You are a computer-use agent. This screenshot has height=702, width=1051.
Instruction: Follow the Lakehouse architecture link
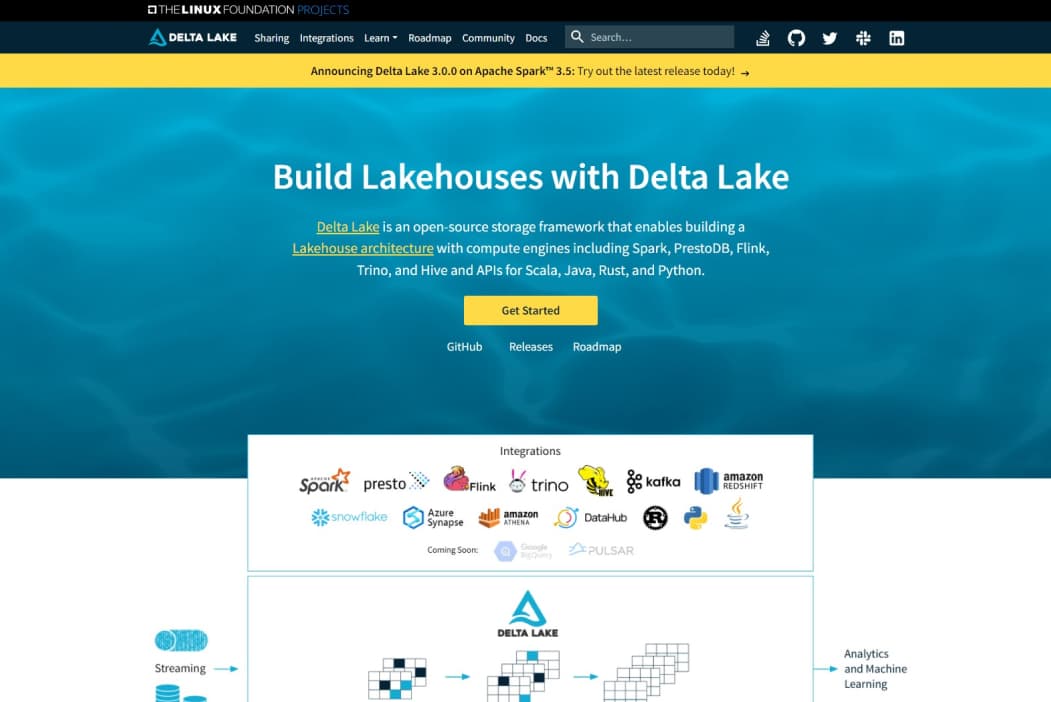(x=363, y=248)
